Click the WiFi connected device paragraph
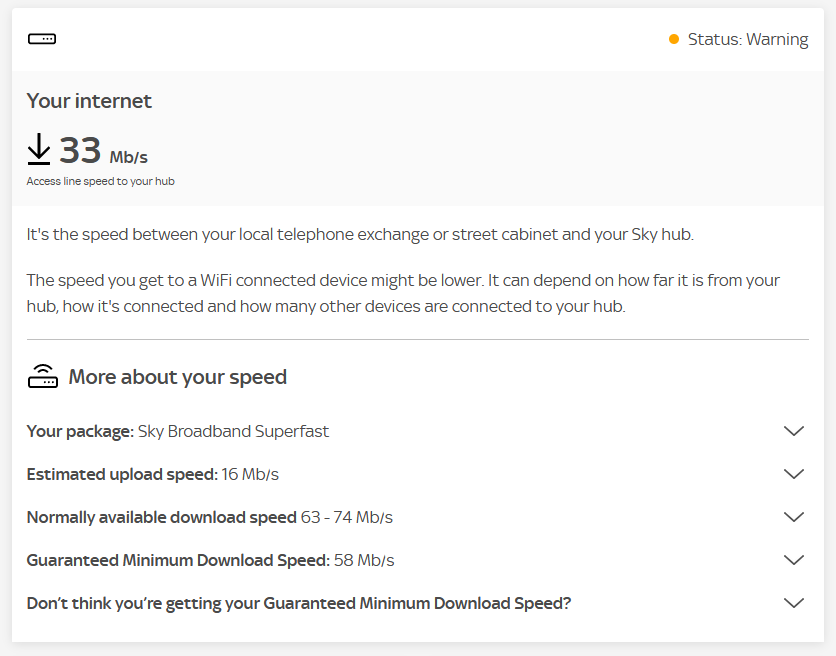Screen dimensions: 836x656 (403, 293)
